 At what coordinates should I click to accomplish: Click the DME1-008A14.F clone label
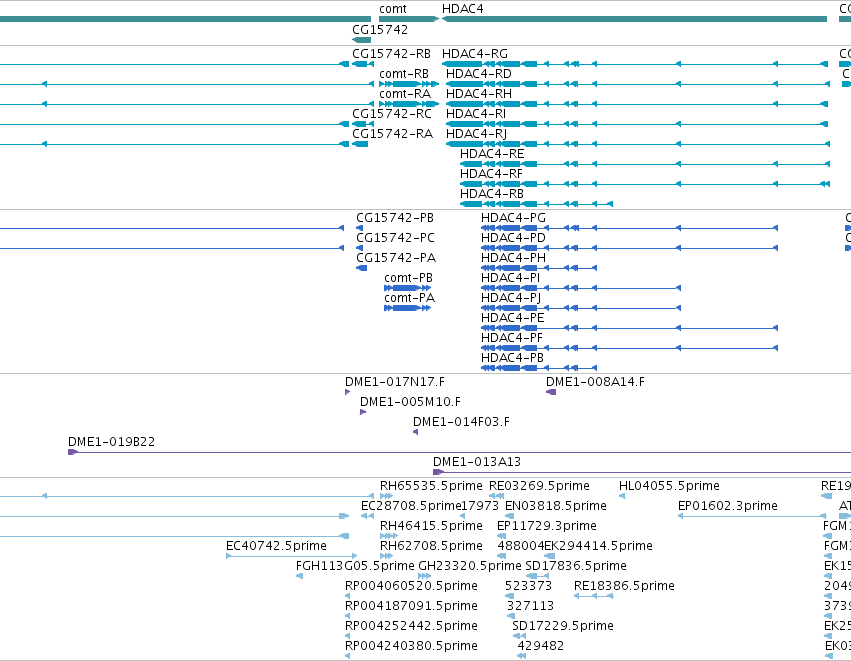coord(595,383)
